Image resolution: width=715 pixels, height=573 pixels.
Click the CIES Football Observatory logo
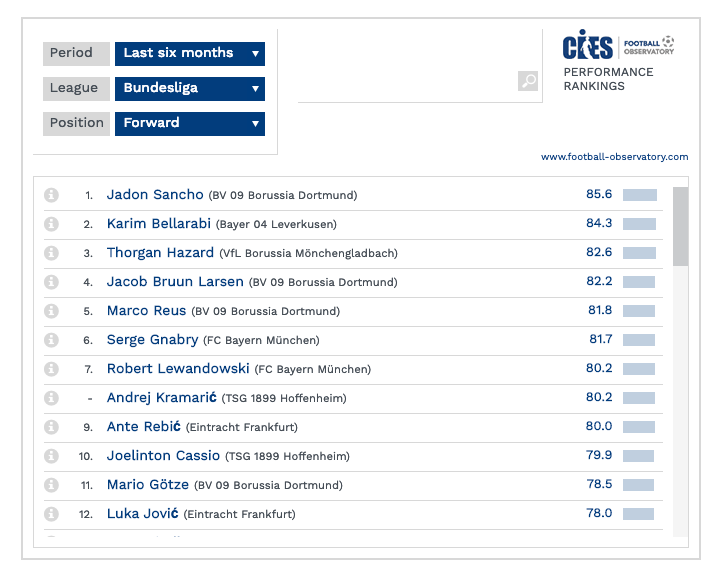click(x=618, y=45)
